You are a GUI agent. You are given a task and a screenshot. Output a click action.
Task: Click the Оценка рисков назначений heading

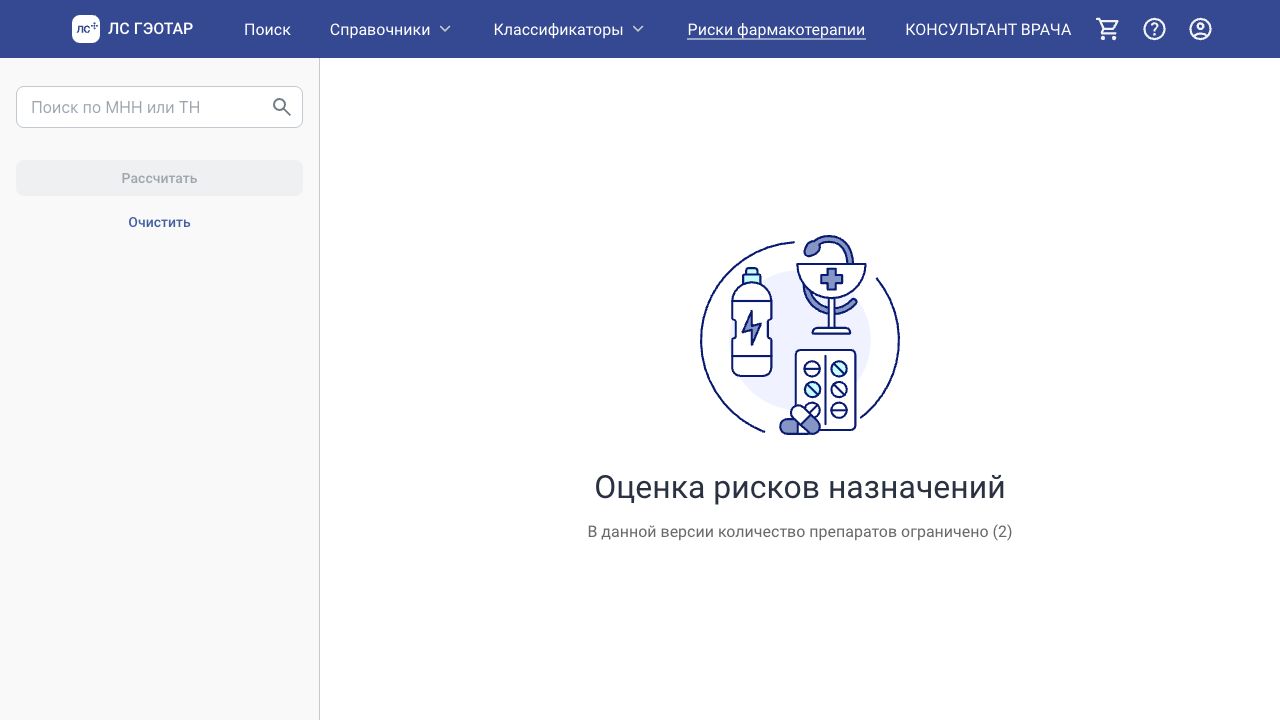coord(800,487)
